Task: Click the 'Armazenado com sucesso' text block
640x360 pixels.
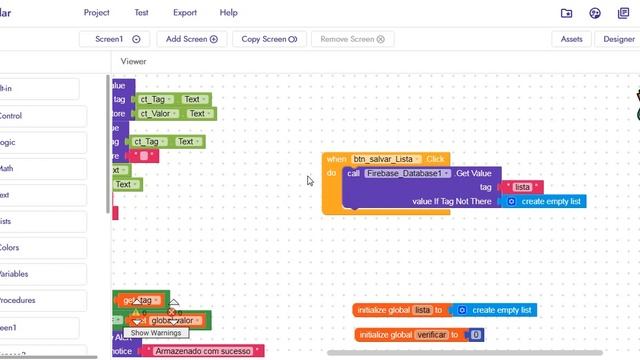Action: click(203, 351)
